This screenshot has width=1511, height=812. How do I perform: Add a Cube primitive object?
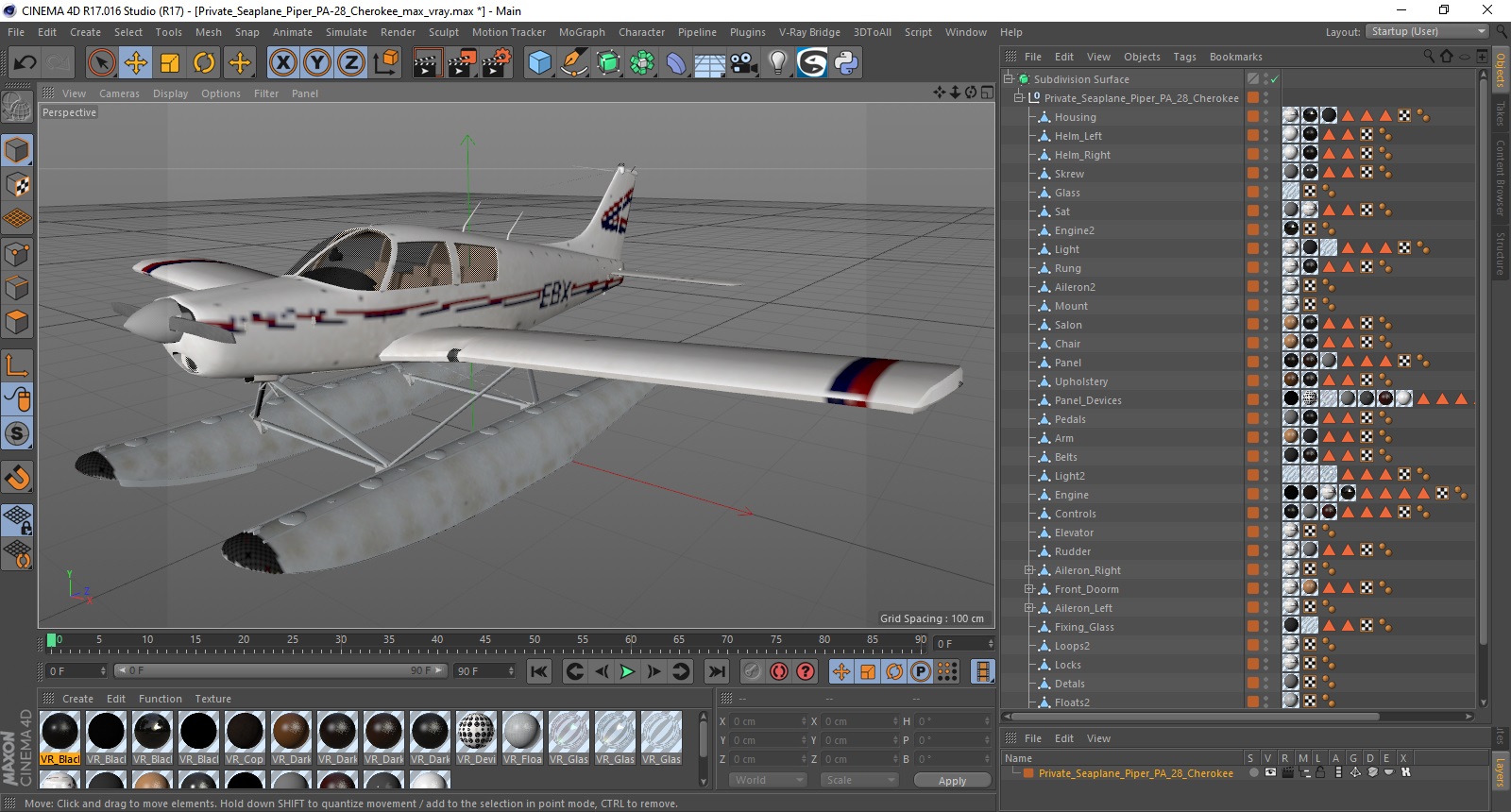[x=539, y=63]
